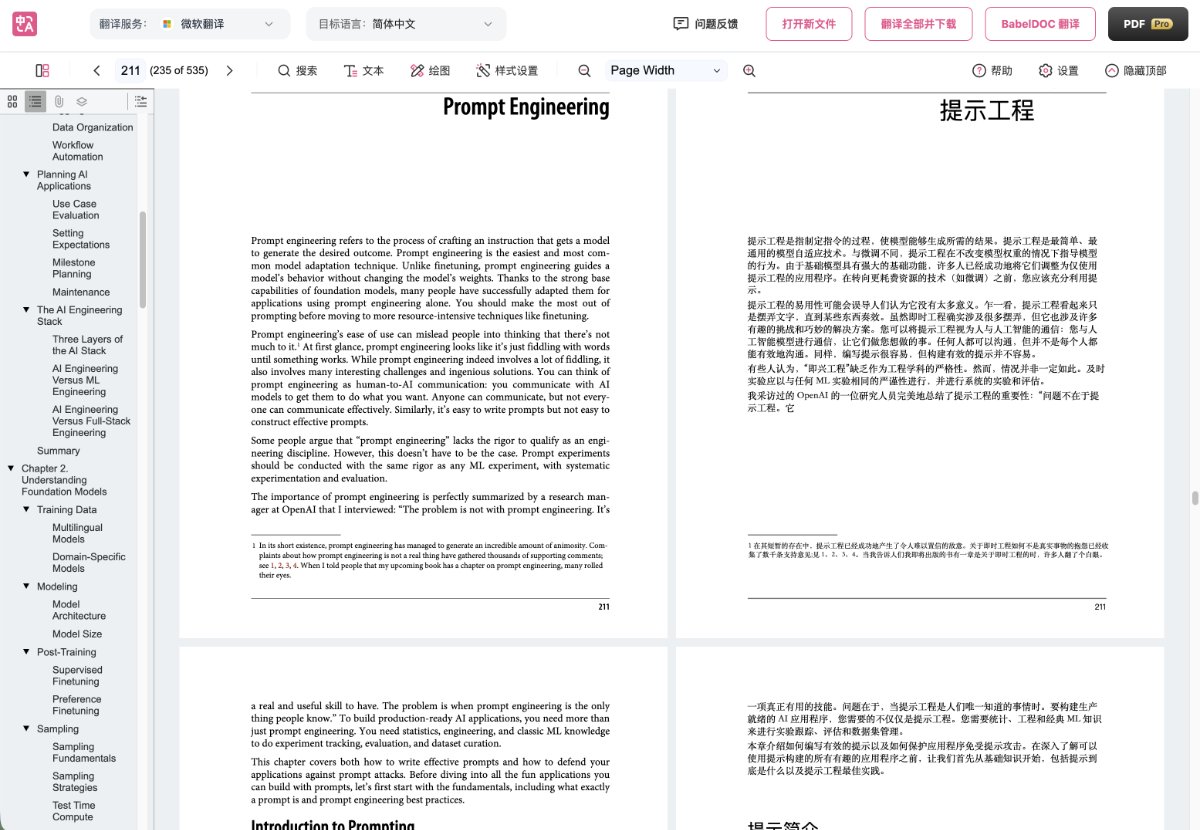1200x830 pixels.
Task: Go to the previous page arrow
Action: pos(97,70)
